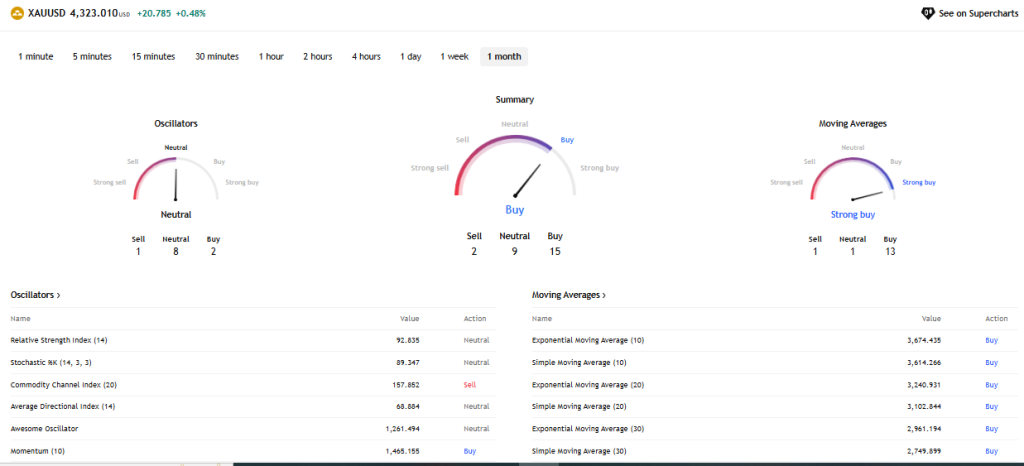Choose the 2 hours timeframe
The image size is (1024, 466).
point(317,57)
